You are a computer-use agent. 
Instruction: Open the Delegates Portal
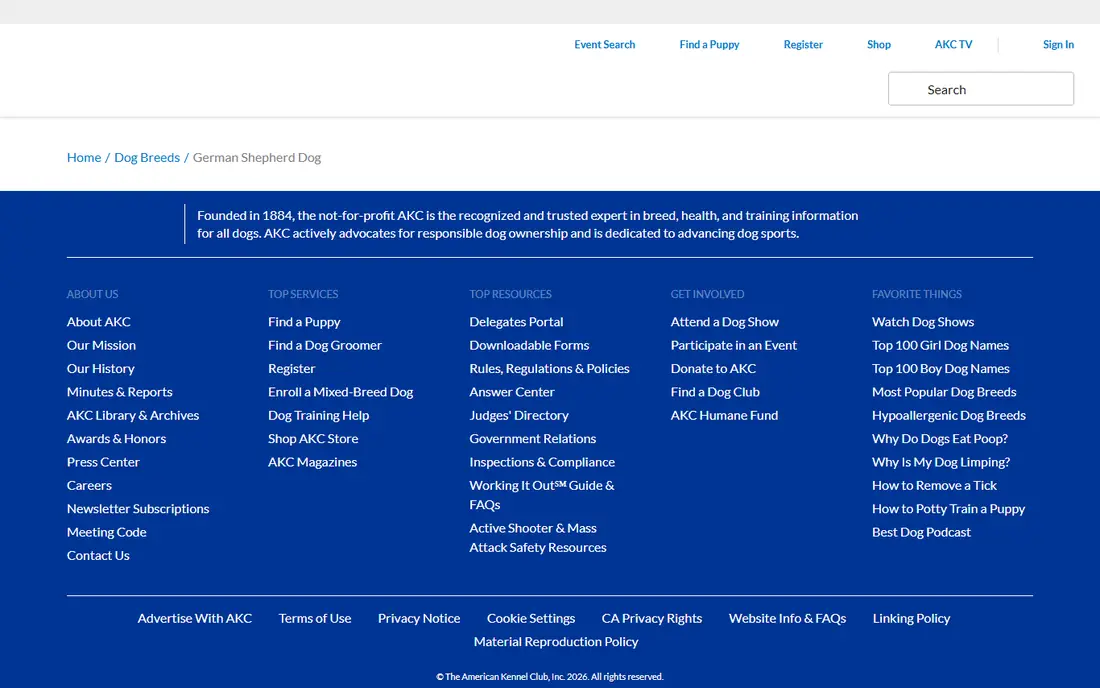pos(516,321)
